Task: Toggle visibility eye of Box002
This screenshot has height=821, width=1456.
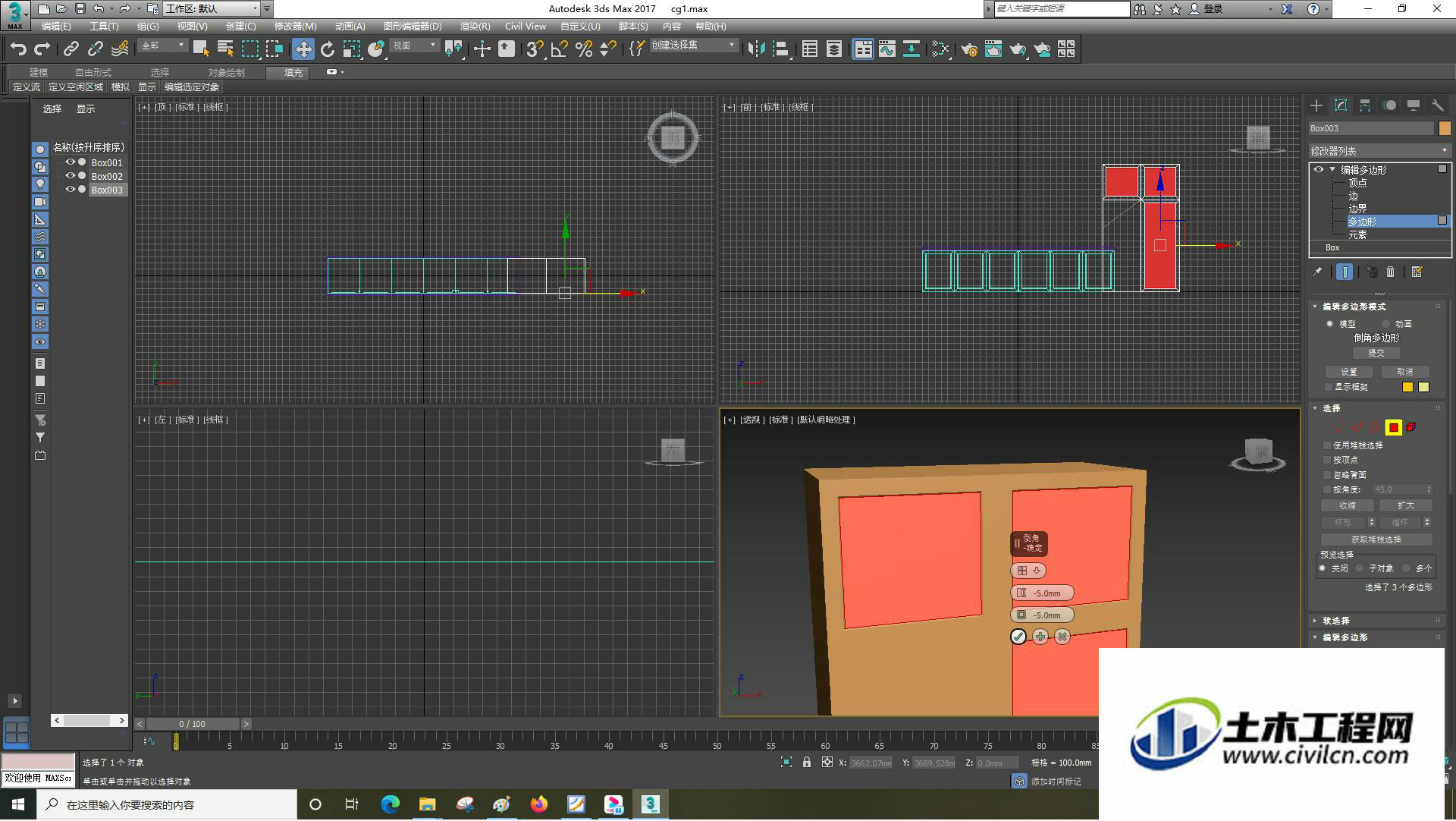Action: [x=70, y=176]
